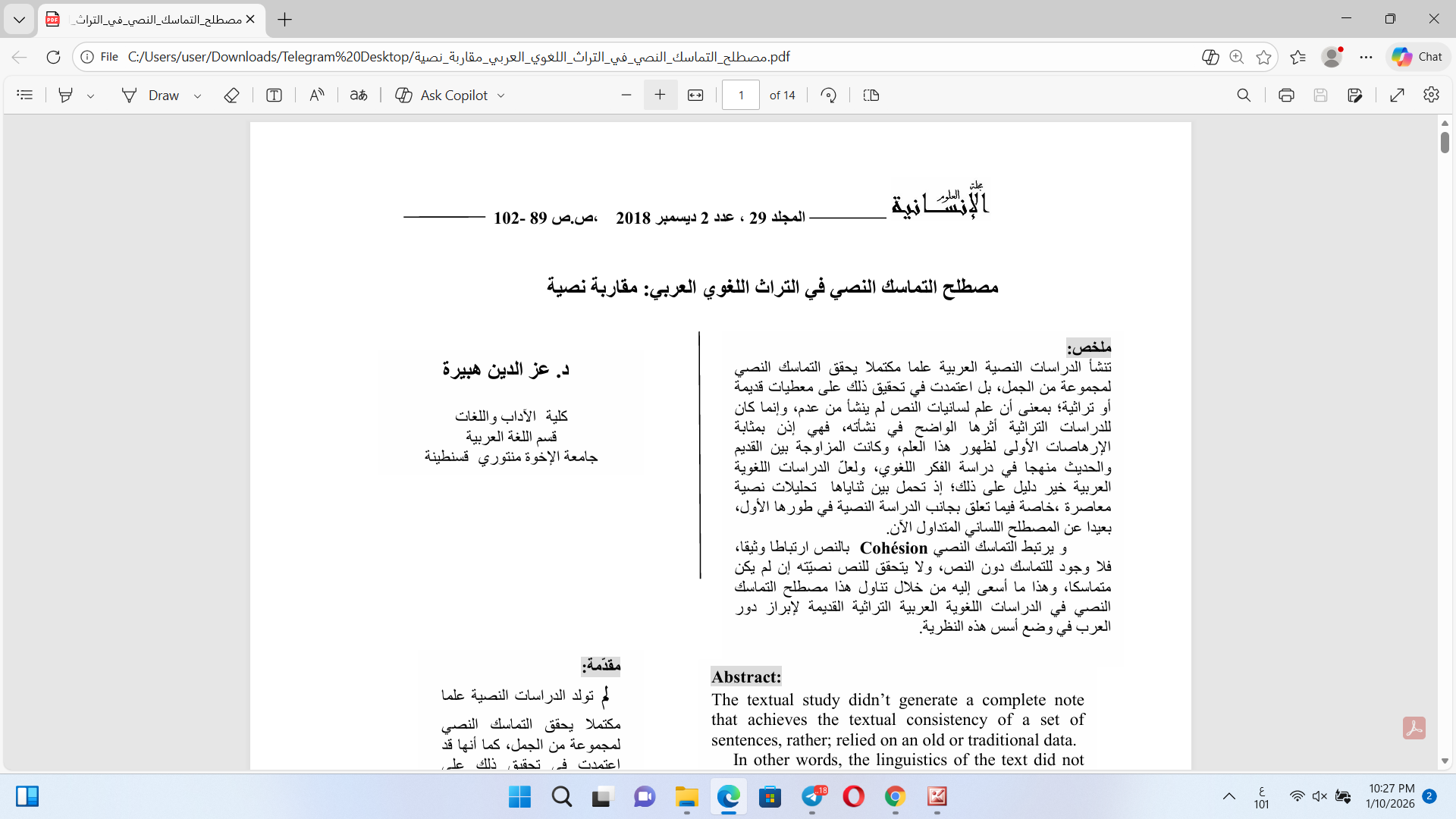Expand the tab actions menu
The height and width of the screenshot is (819, 1456).
pyautogui.click(x=19, y=20)
